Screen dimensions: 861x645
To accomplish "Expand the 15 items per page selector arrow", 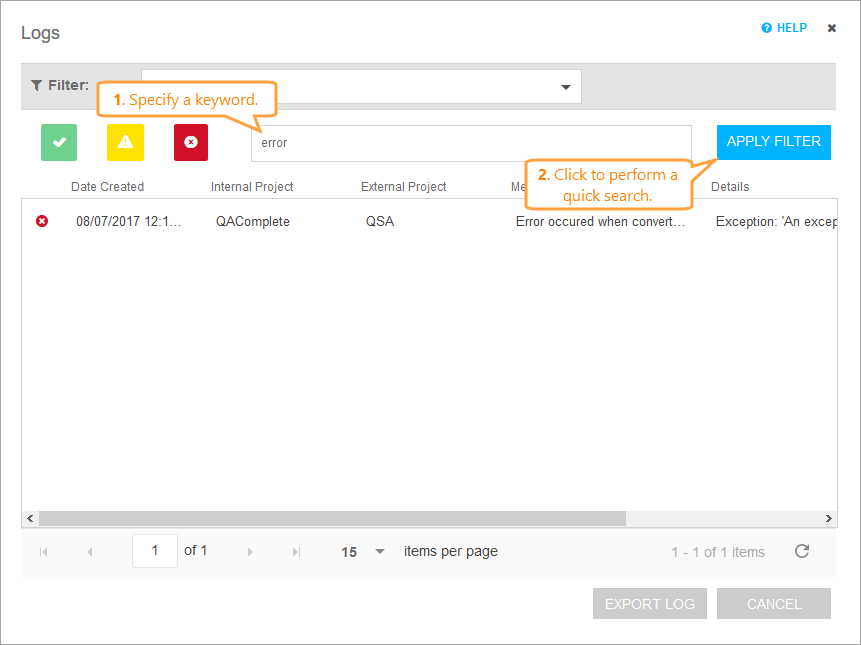I will [379, 550].
